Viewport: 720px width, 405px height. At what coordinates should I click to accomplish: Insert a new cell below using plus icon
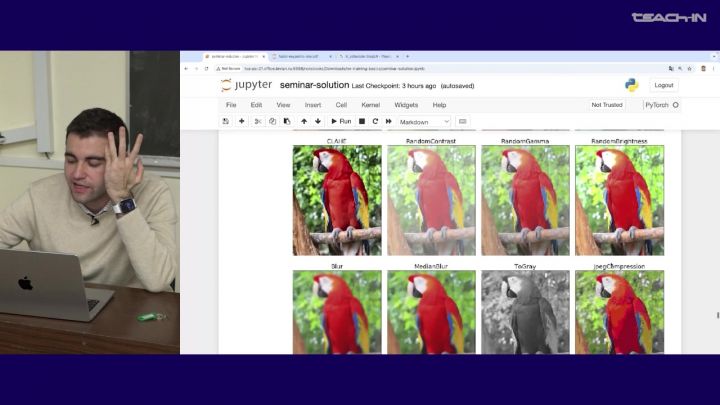241,121
